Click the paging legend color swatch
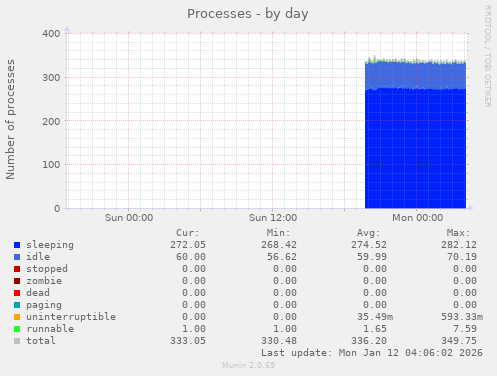The image size is (497, 376). 17,305
